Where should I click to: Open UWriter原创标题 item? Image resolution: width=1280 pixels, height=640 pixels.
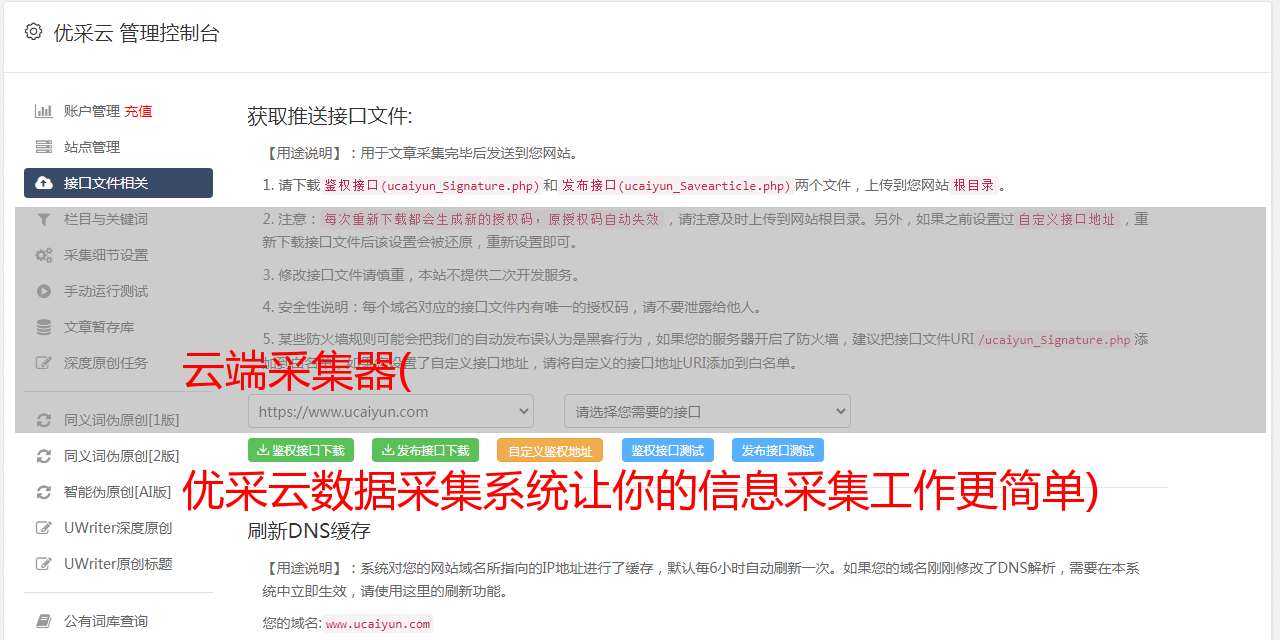point(118,564)
